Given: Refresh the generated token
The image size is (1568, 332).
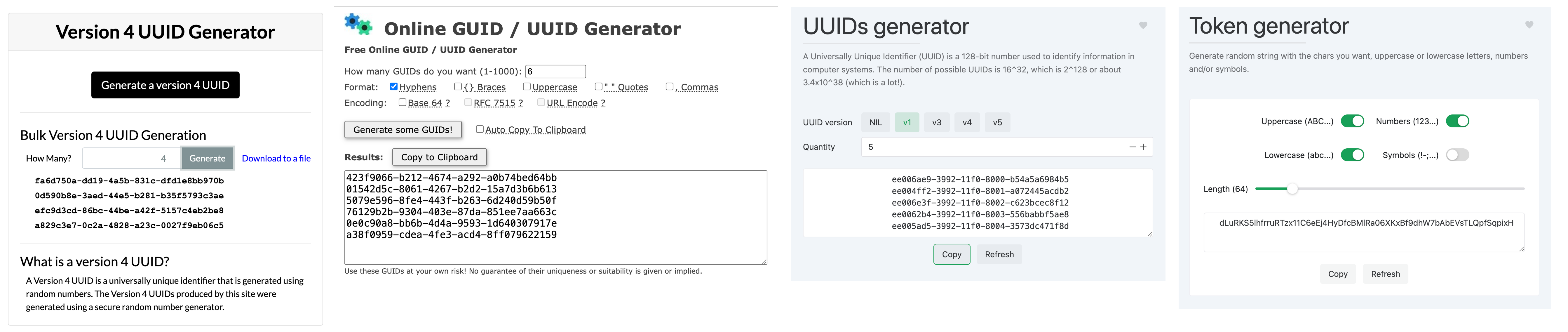Looking at the screenshot, I should 1385,274.
